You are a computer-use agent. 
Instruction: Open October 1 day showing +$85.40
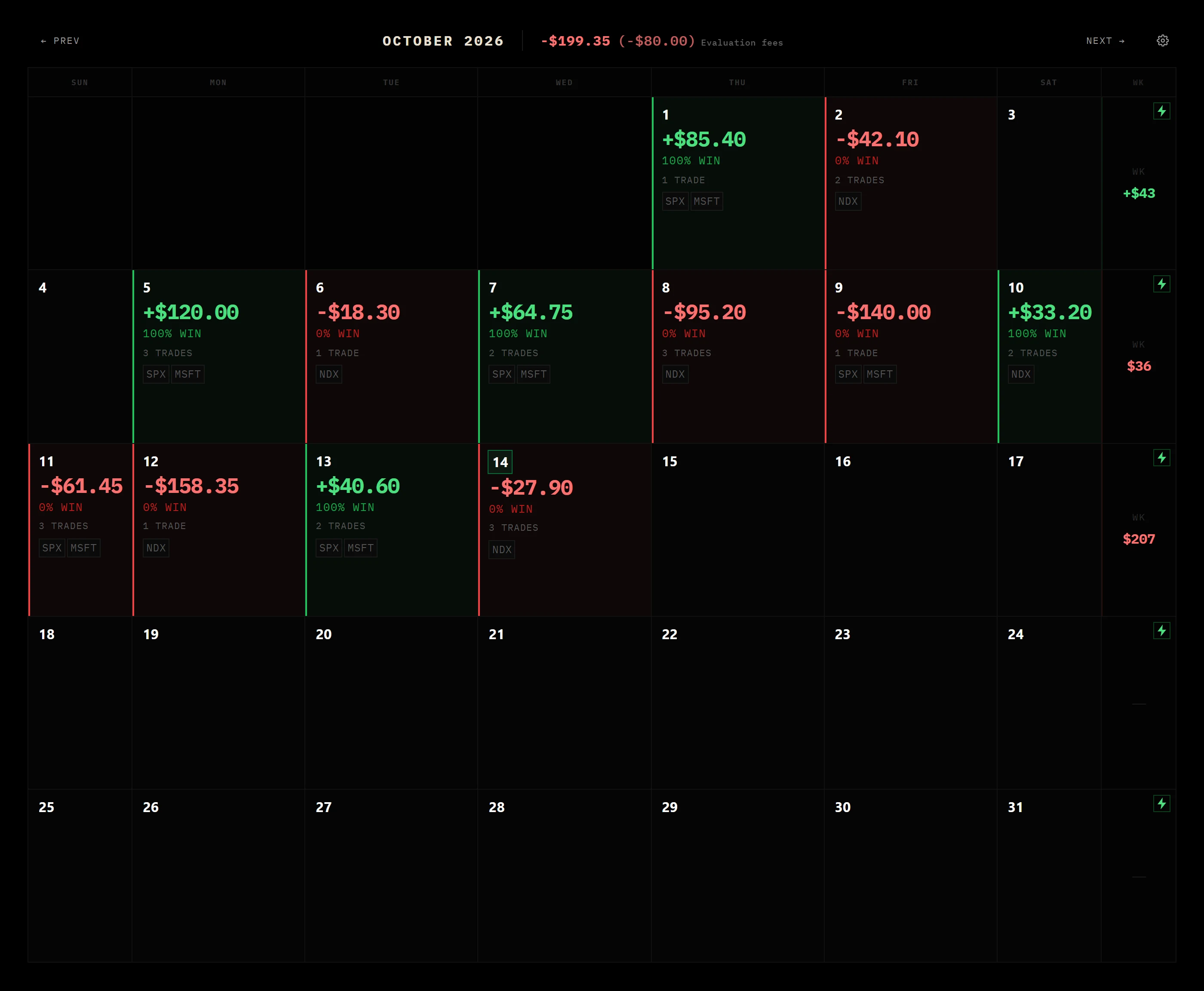[x=738, y=183]
